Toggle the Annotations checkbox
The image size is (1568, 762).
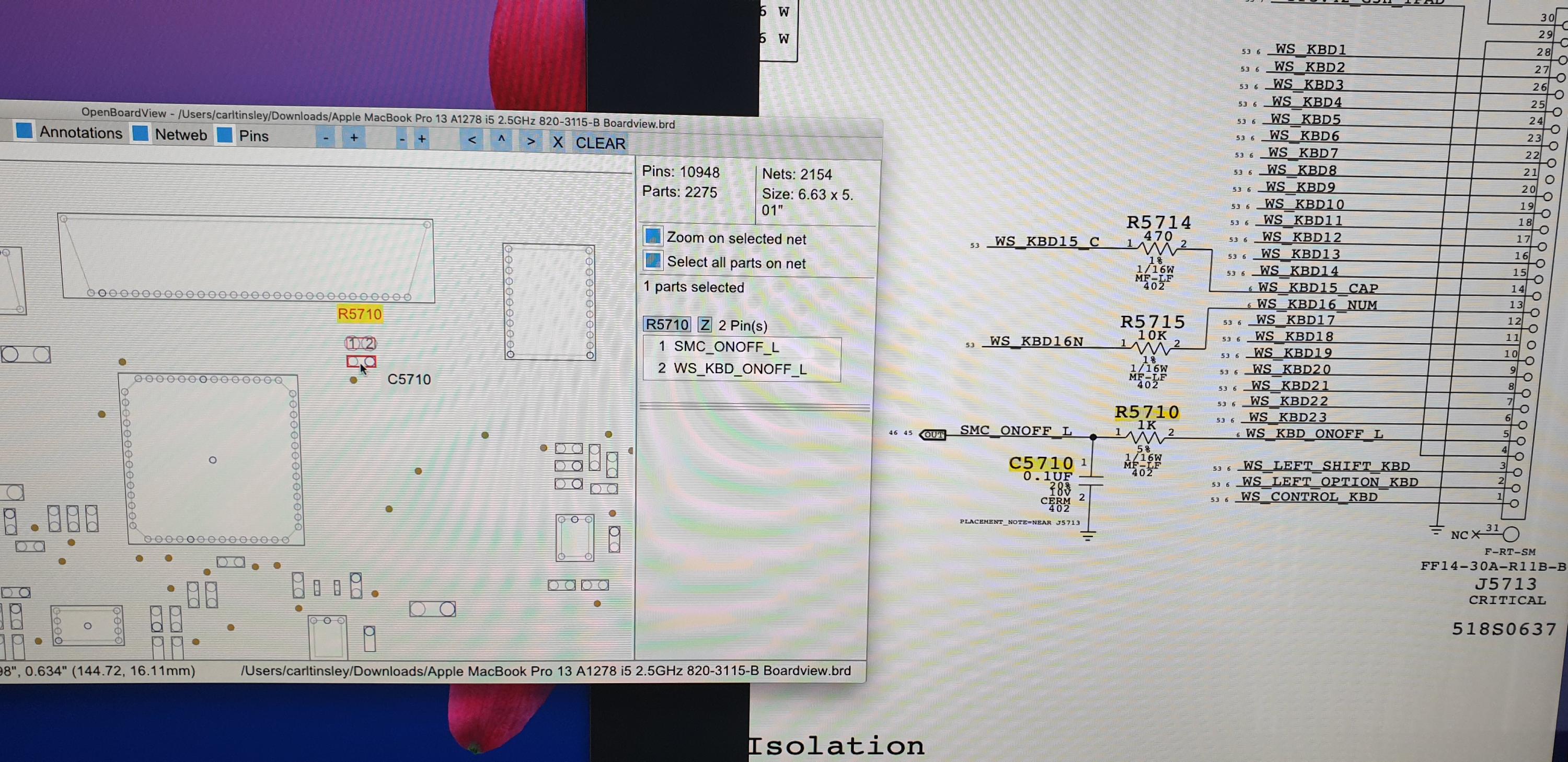(x=25, y=131)
